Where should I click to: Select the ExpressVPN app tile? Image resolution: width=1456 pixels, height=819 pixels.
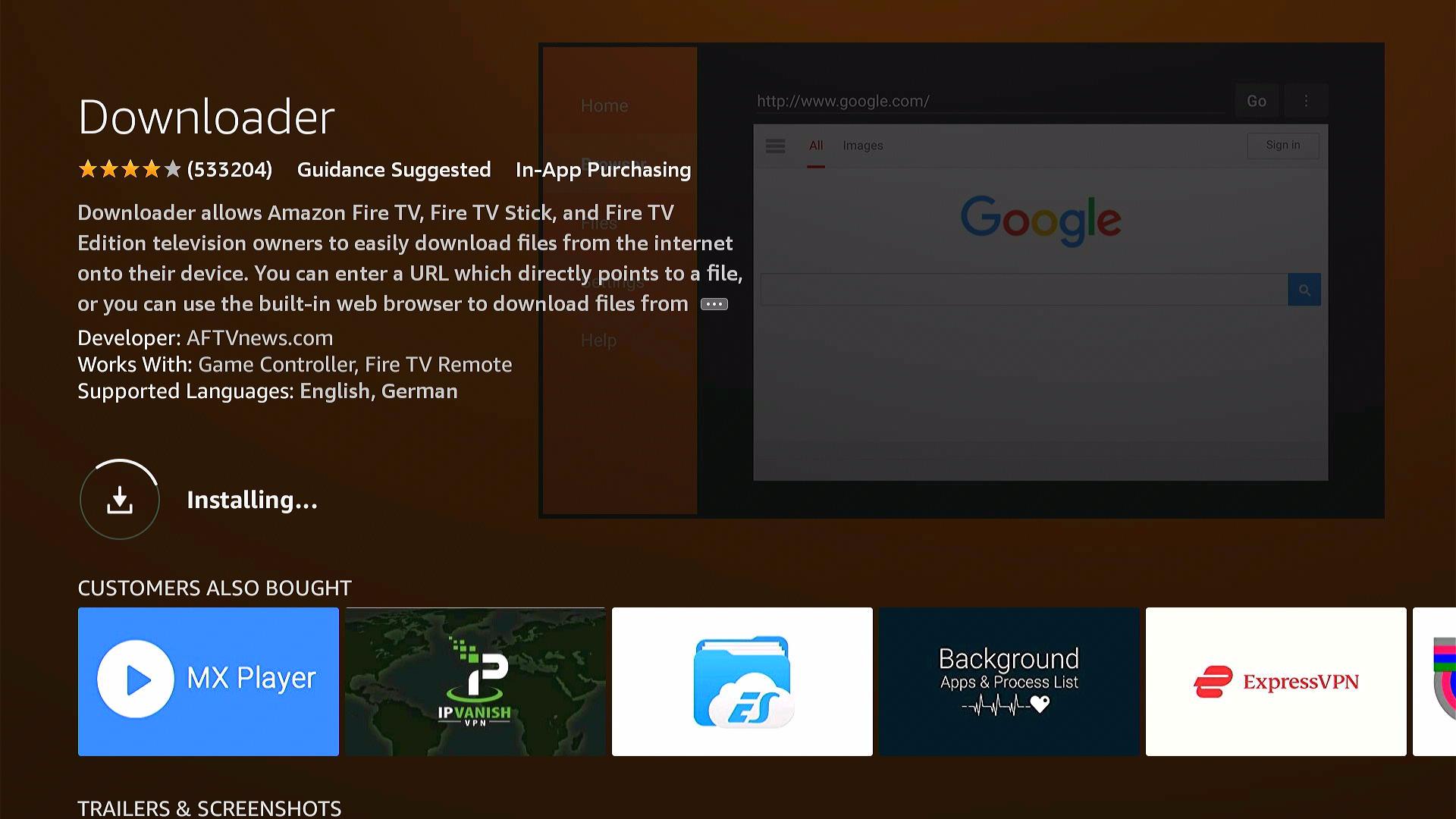[1276, 681]
